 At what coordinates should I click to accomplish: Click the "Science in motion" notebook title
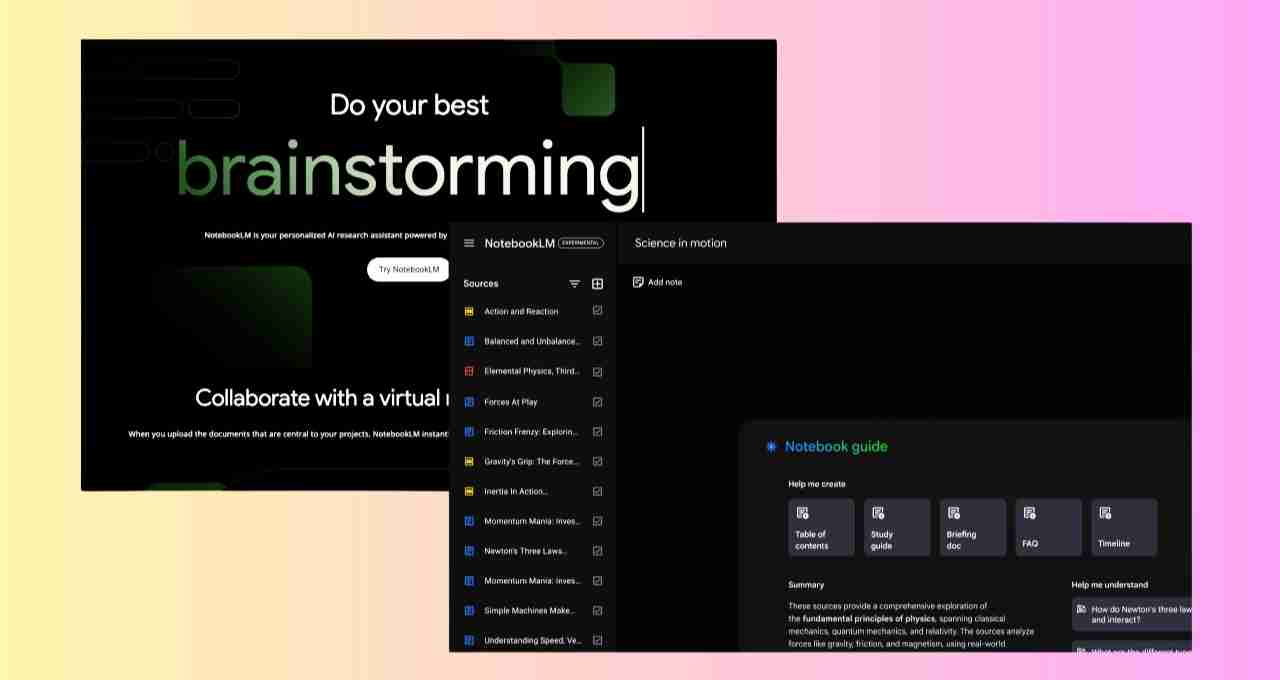[x=681, y=243]
